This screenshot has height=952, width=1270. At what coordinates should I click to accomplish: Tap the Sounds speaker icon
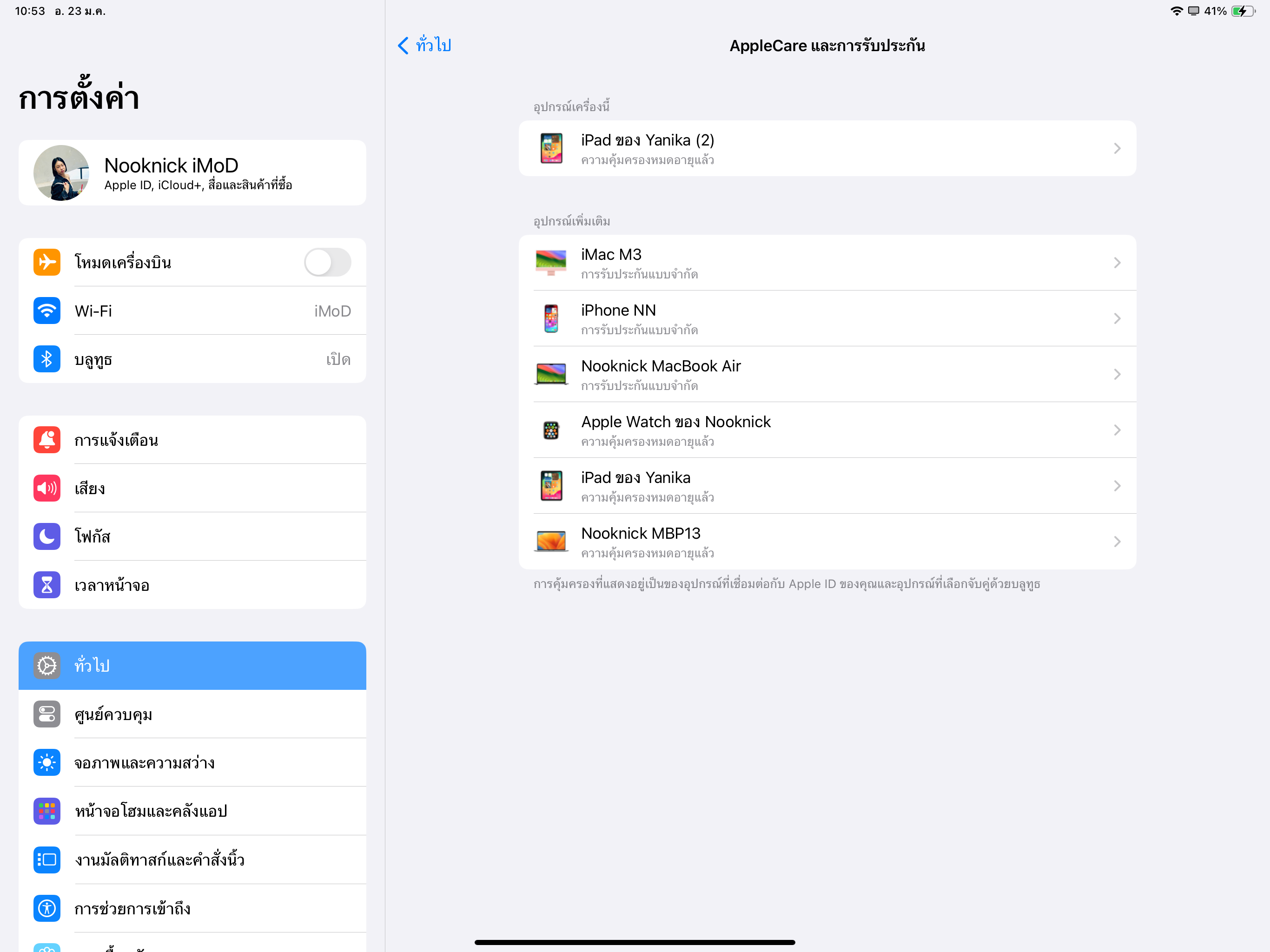pyautogui.click(x=47, y=488)
